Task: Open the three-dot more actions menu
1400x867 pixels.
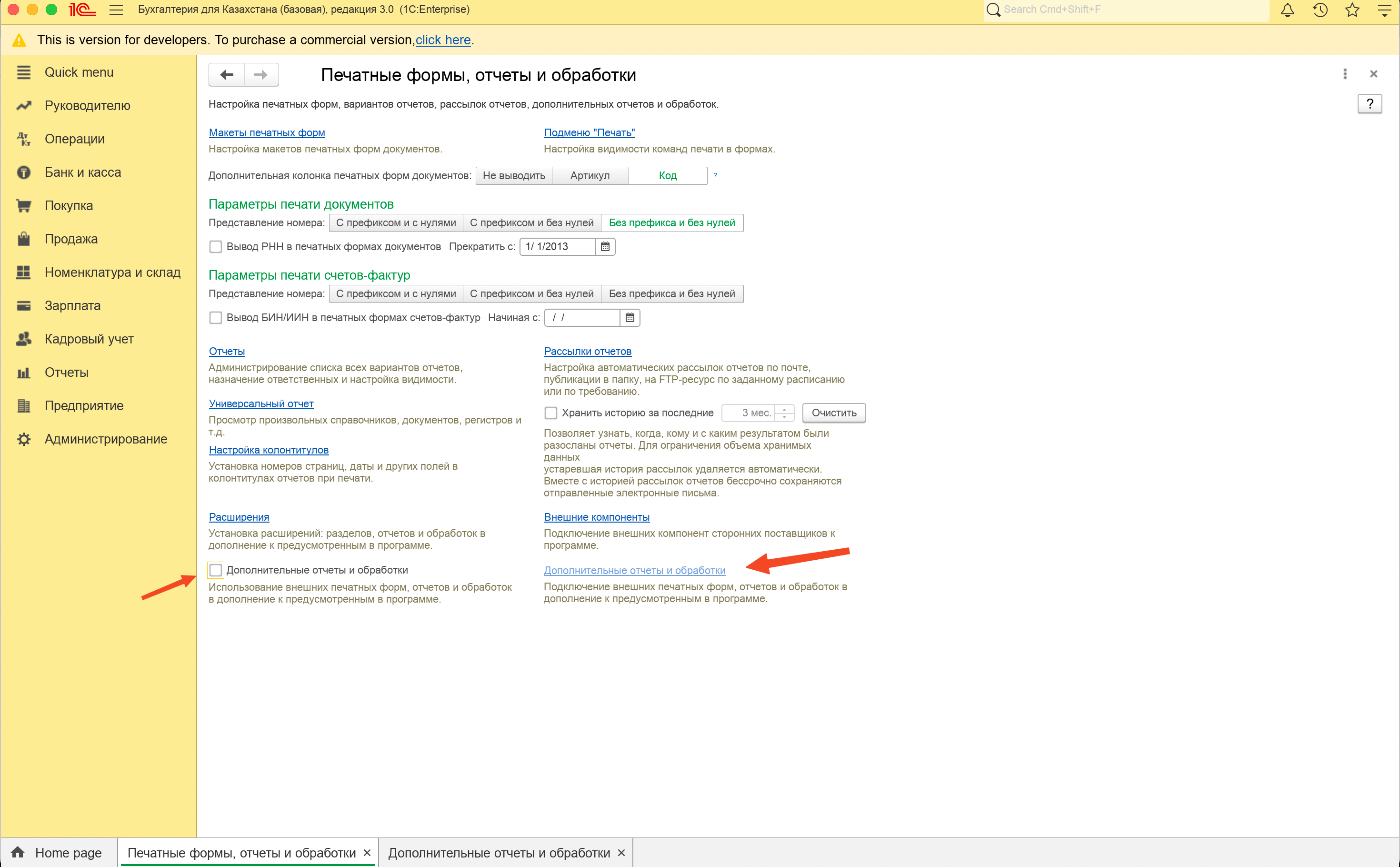Action: pyautogui.click(x=1345, y=74)
